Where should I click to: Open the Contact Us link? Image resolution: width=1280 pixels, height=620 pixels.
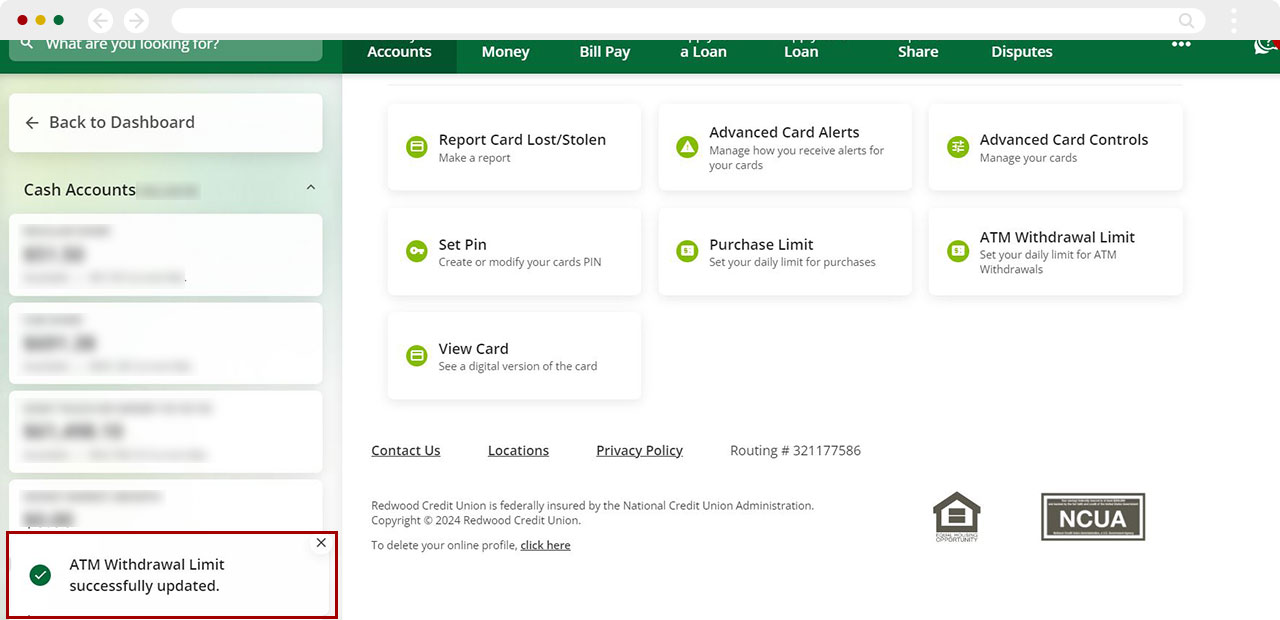point(405,451)
